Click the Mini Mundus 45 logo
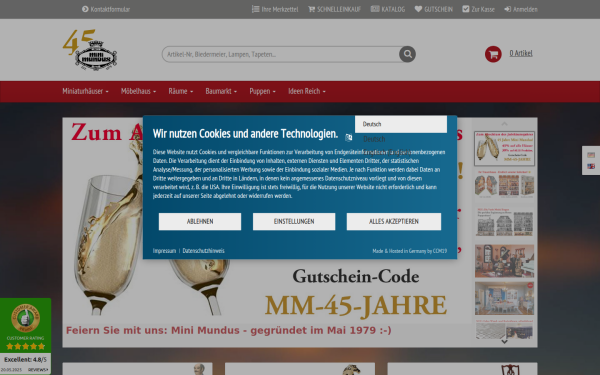 pos(90,50)
